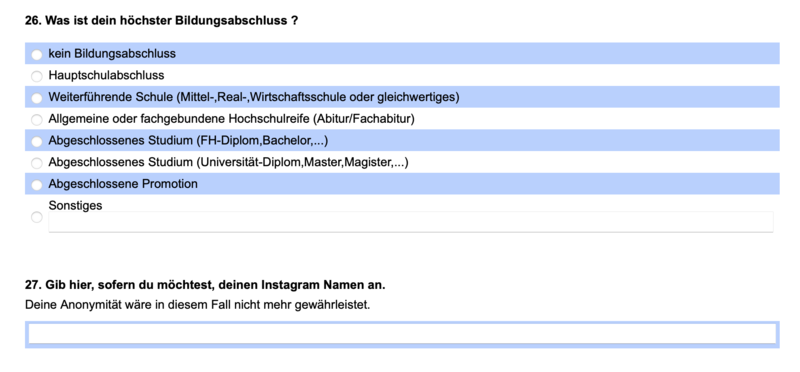Select the FH-Diplom, Bachelor radio button
Image resolution: width=800 pixels, height=372 pixels.
click(37, 141)
